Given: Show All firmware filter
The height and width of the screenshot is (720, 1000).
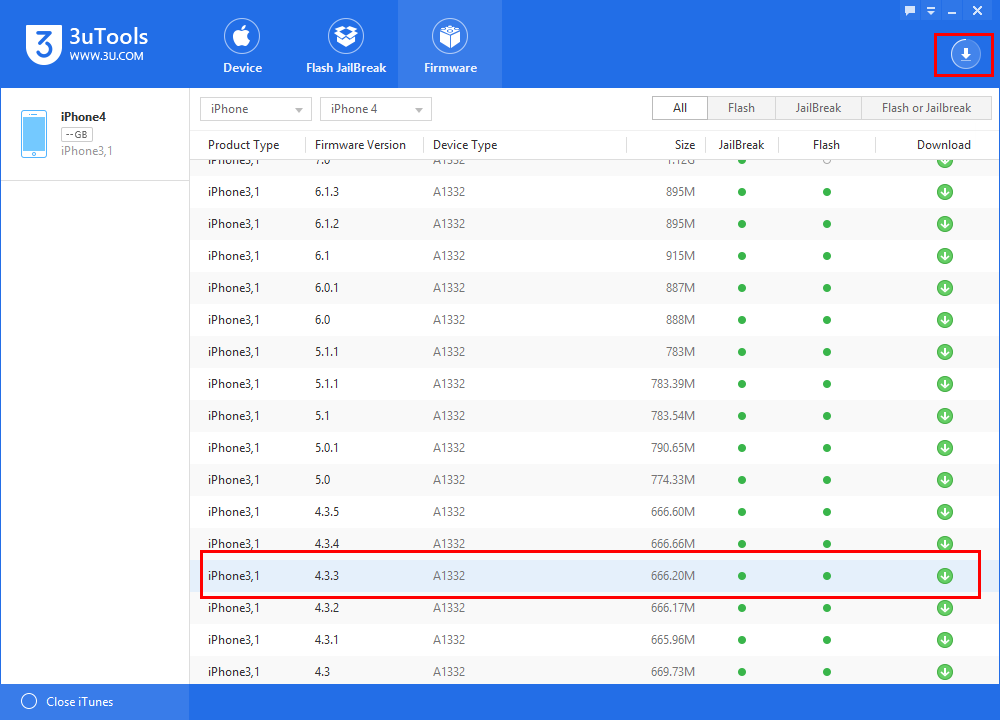Looking at the screenshot, I should (x=680, y=108).
